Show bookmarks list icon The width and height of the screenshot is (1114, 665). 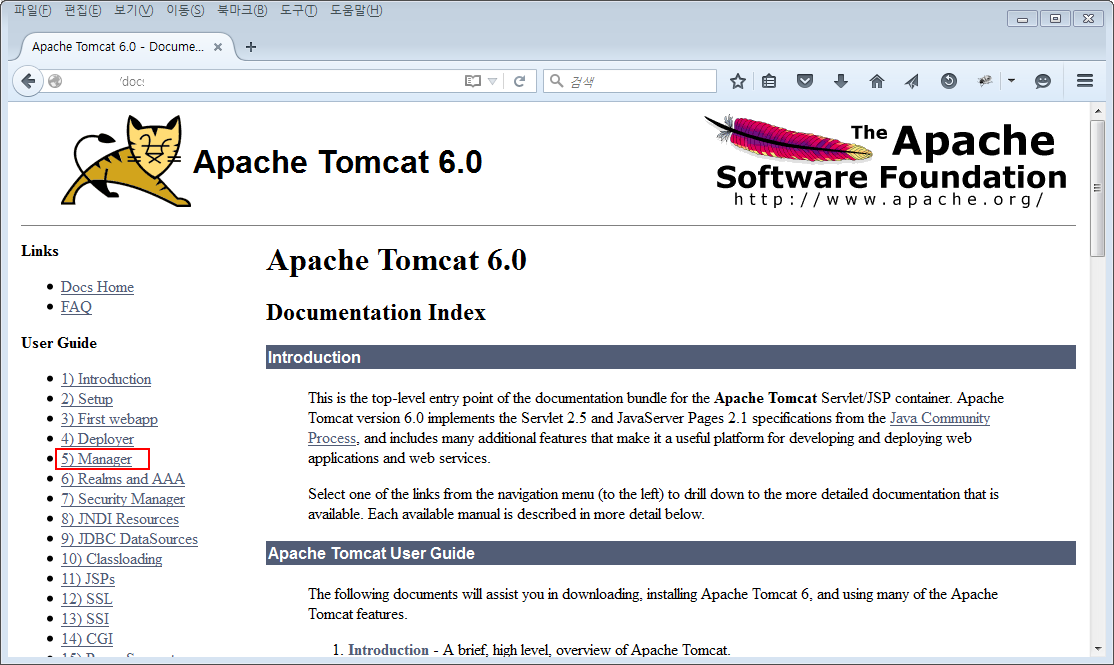[x=769, y=81]
